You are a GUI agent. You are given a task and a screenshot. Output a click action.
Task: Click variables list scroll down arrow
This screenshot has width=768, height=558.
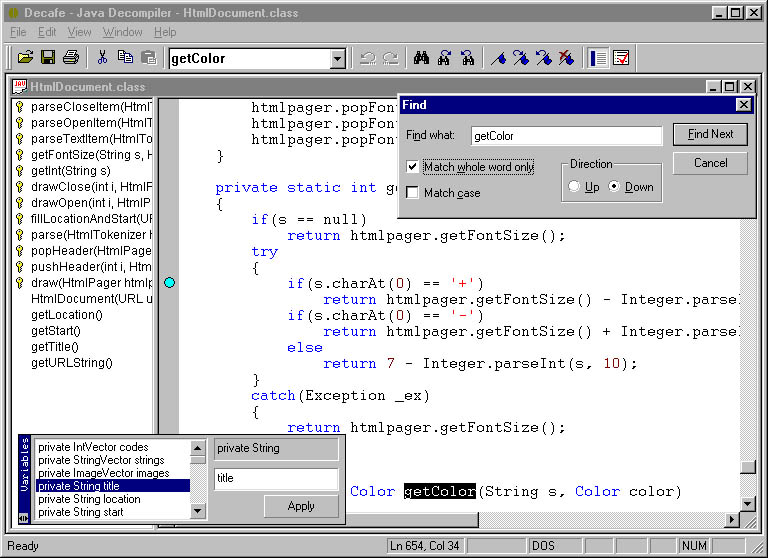pyautogui.click(x=198, y=511)
